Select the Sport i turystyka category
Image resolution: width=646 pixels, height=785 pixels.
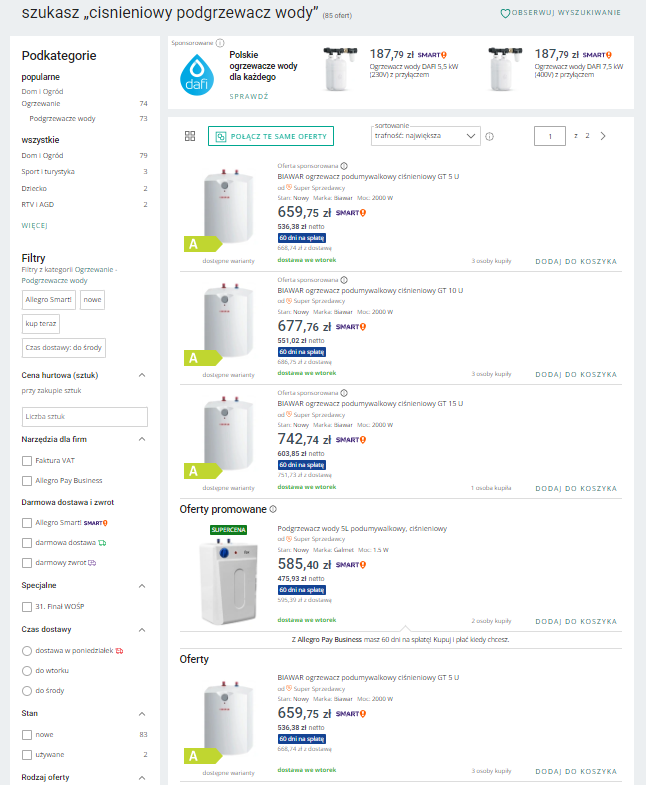click(48, 171)
